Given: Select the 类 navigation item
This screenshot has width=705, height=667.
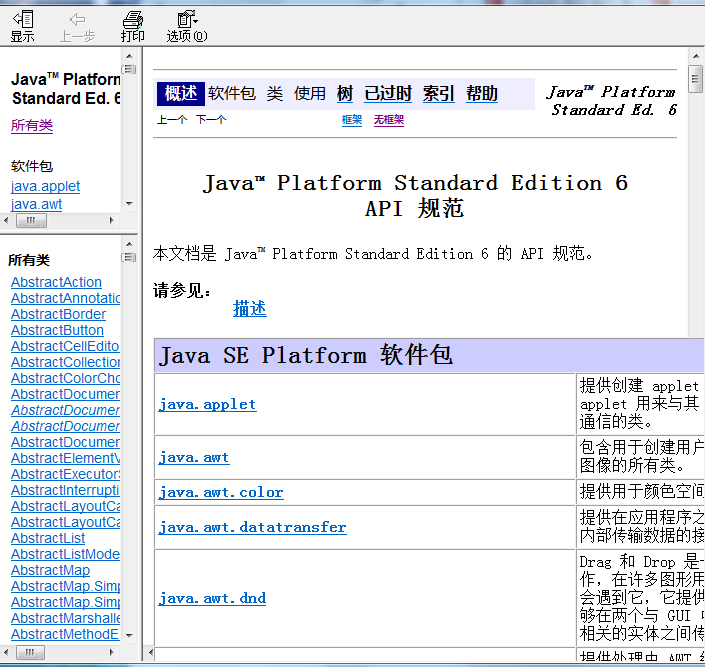Looking at the screenshot, I should (x=274, y=94).
